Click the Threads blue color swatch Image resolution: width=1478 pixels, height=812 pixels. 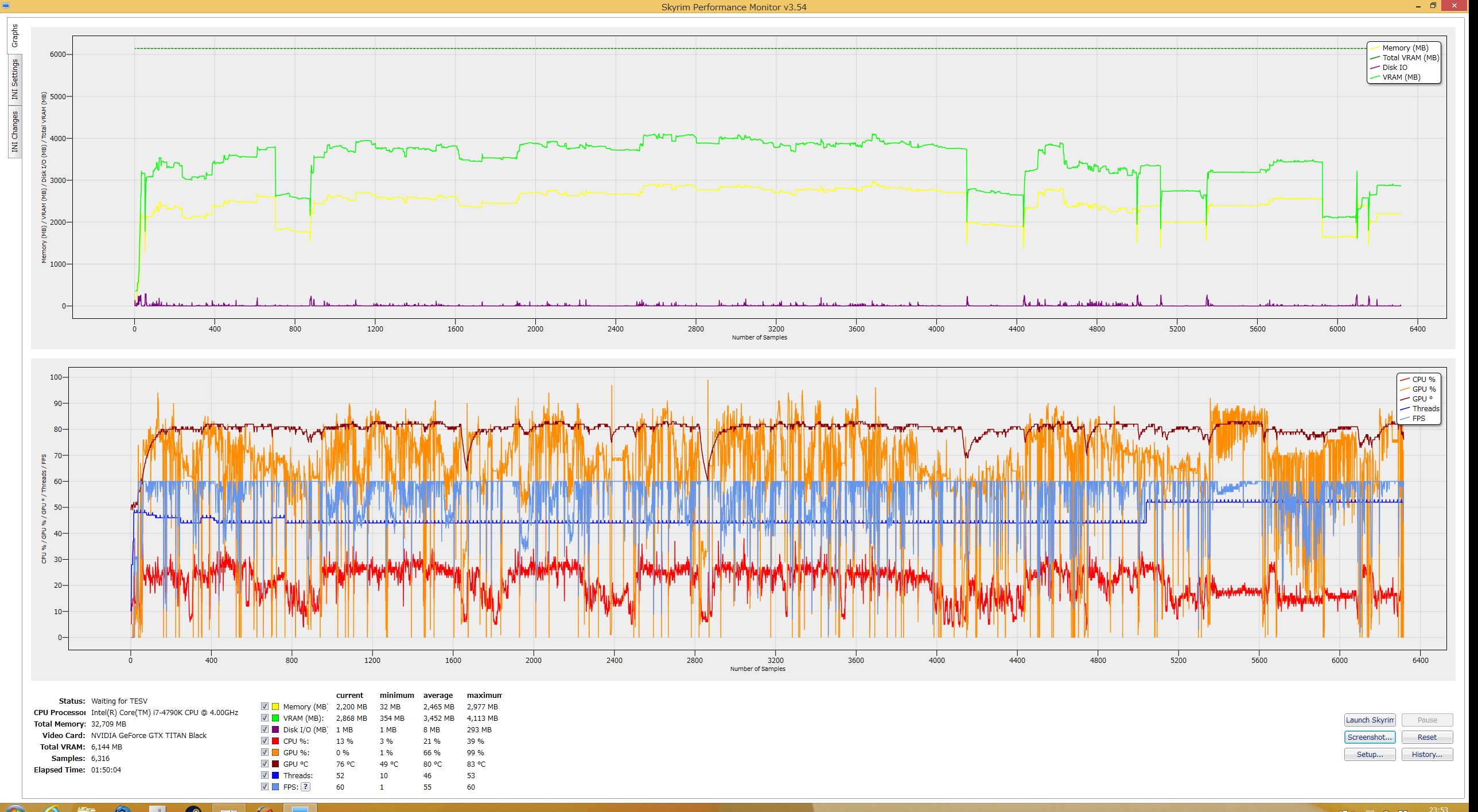pos(275,775)
